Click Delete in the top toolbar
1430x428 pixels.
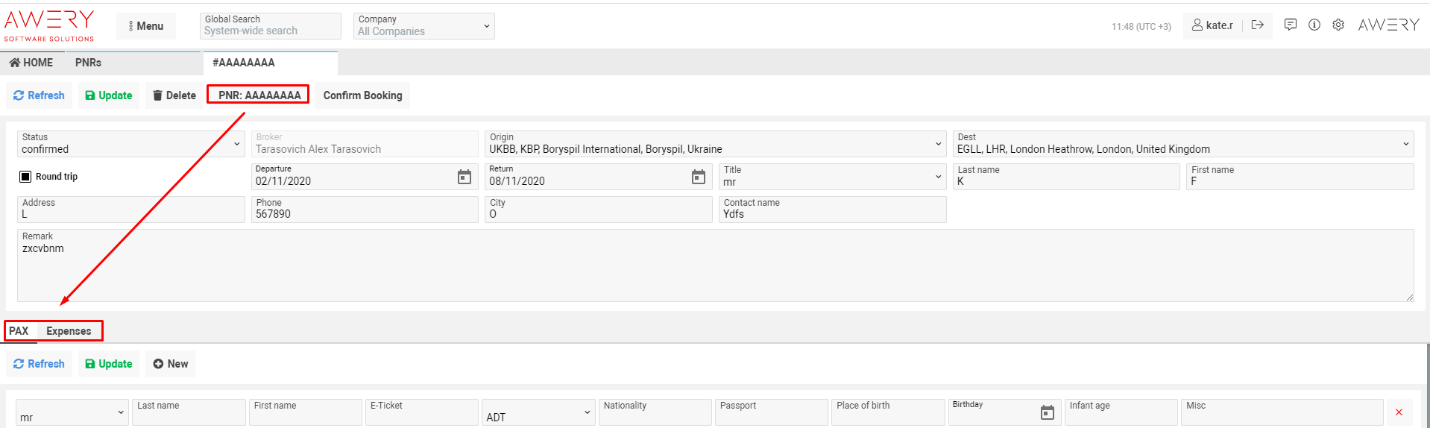(x=174, y=96)
